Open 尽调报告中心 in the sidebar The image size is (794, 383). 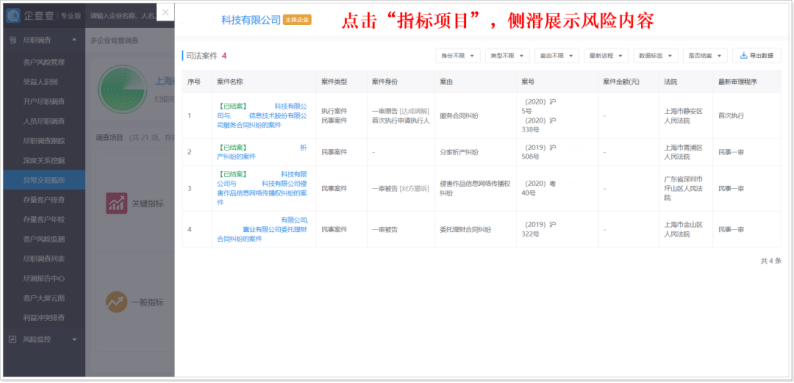click(44, 279)
